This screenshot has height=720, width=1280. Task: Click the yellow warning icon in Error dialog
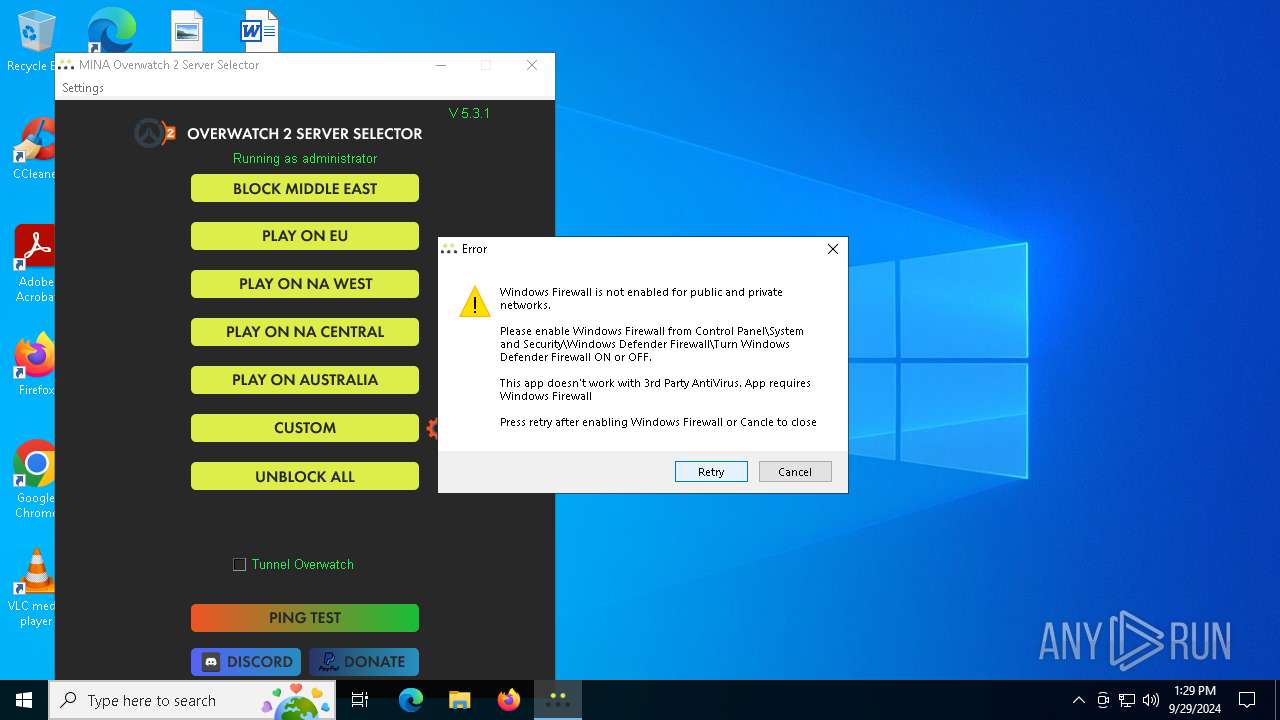click(474, 302)
